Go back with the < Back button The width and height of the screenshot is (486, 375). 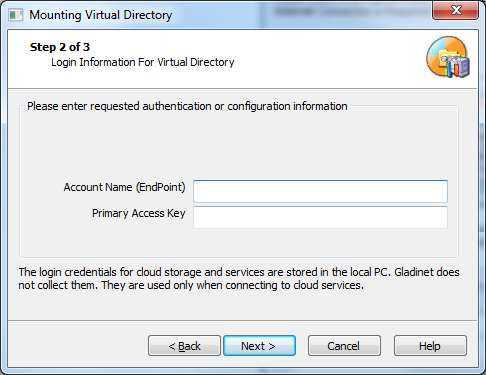[184, 346]
